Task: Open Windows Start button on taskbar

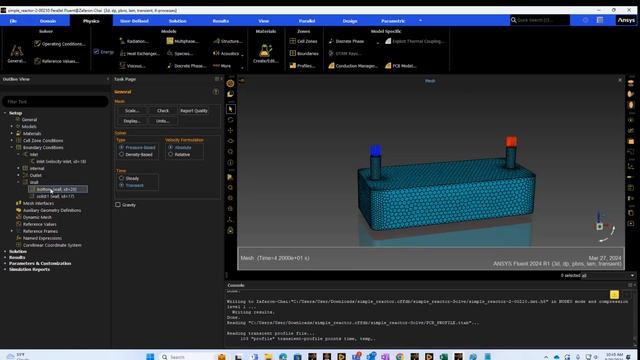Action: point(150,357)
